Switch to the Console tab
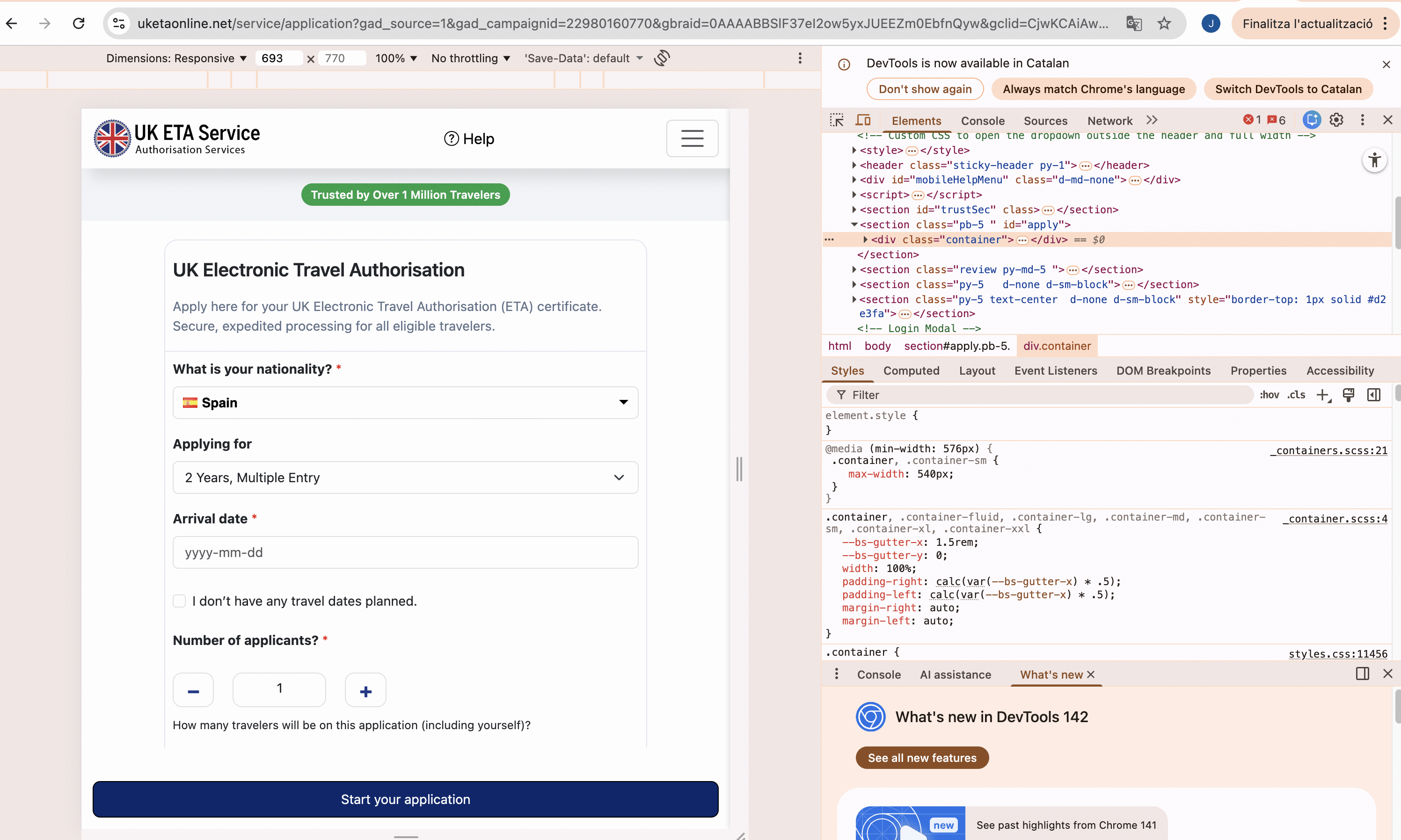1401x840 pixels. (983, 121)
